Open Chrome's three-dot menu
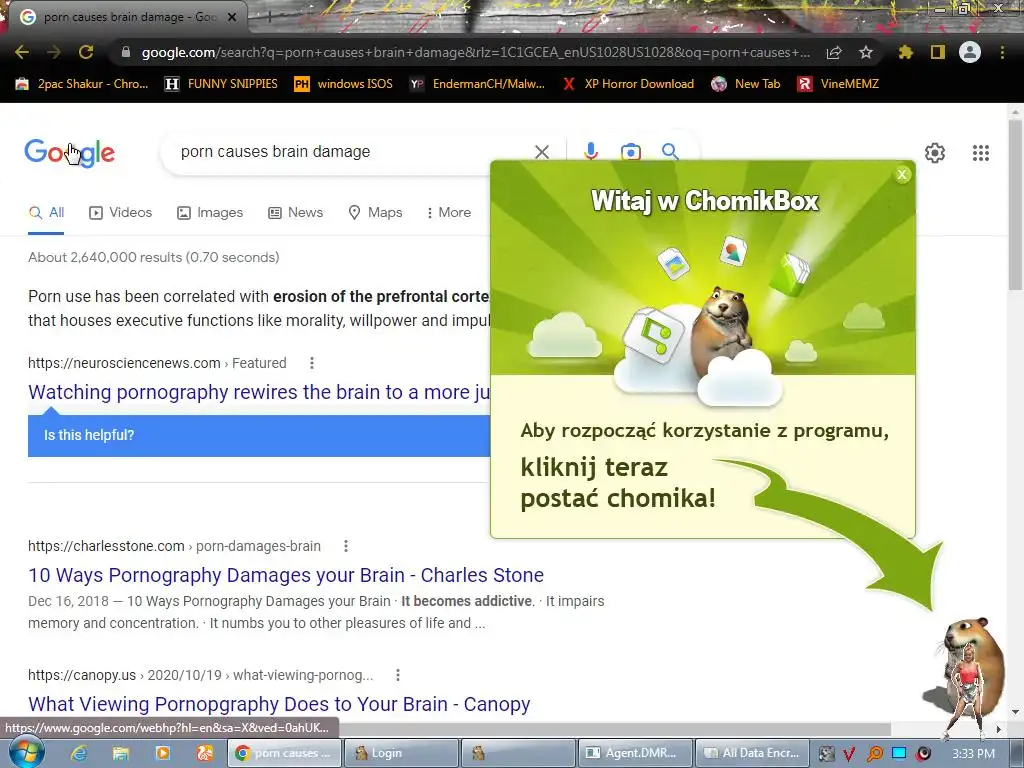This screenshot has height=768, width=1024. pyautogui.click(x=1002, y=52)
